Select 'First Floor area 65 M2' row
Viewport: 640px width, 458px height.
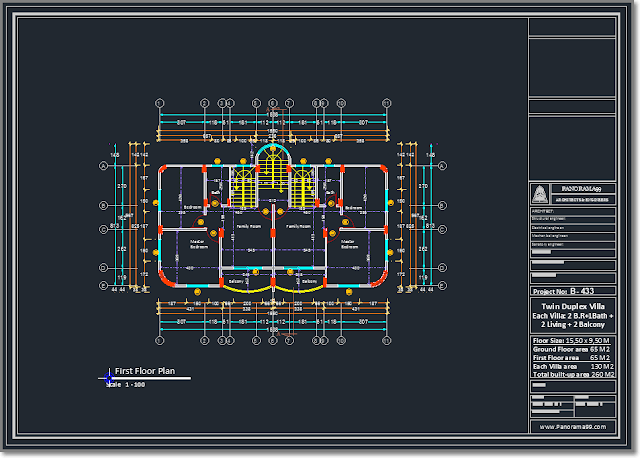point(571,358)
